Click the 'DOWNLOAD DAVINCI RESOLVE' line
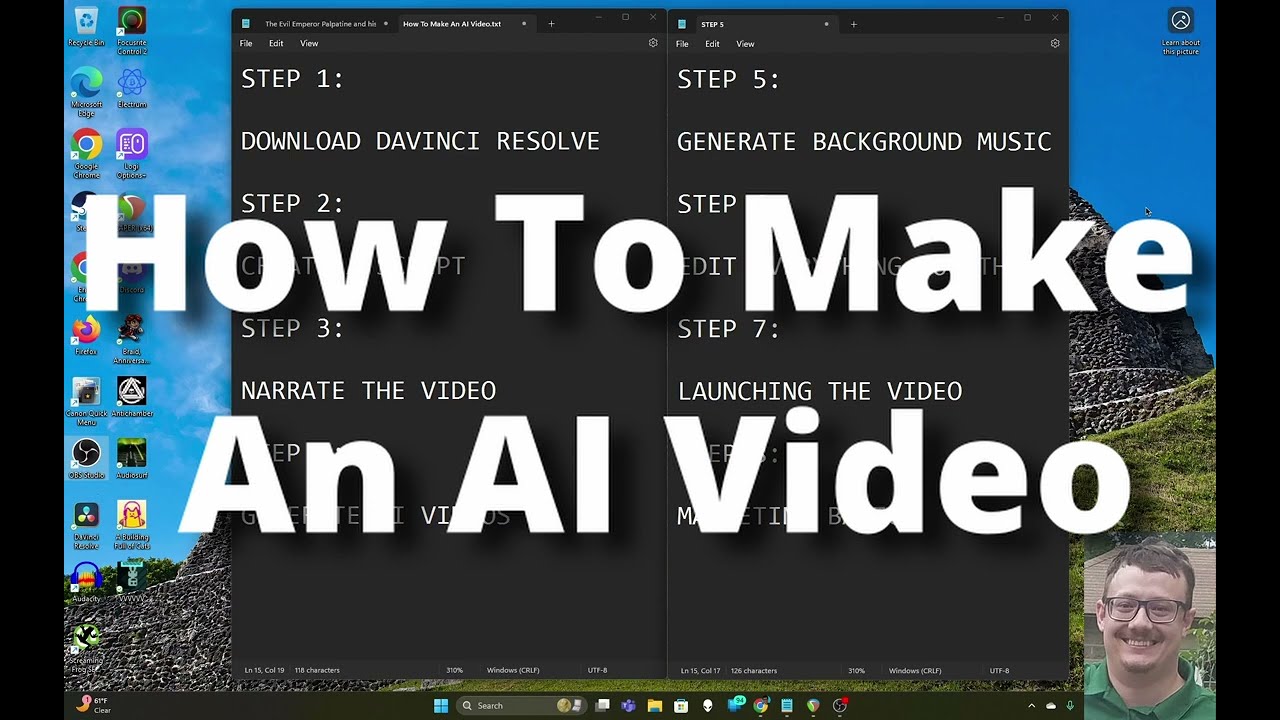 [420, 141]
